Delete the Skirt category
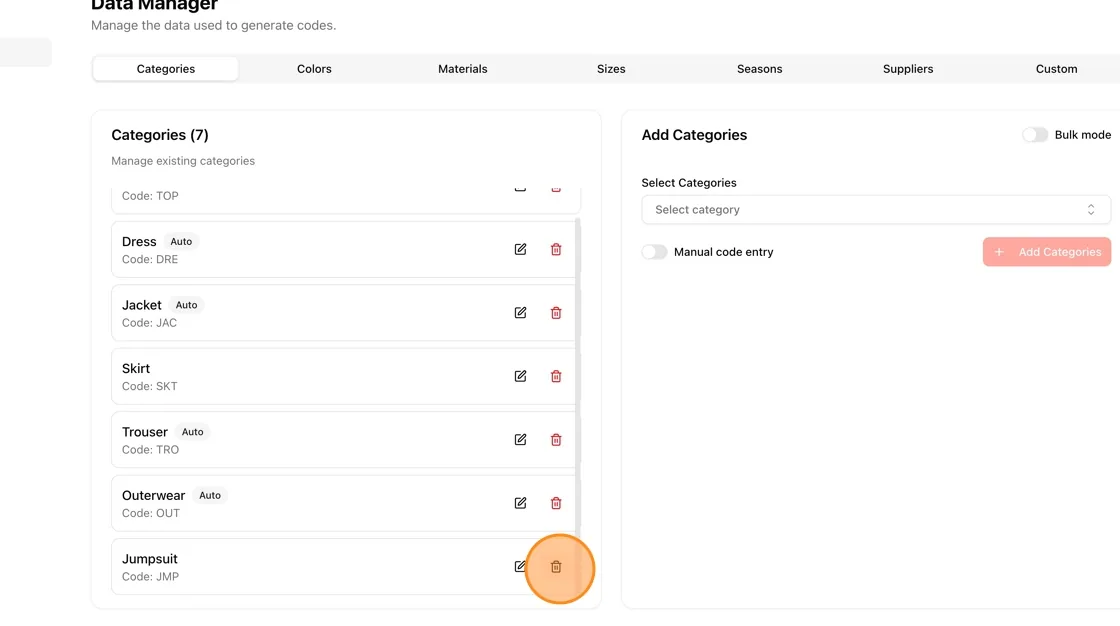 click(x=556, y=377)
